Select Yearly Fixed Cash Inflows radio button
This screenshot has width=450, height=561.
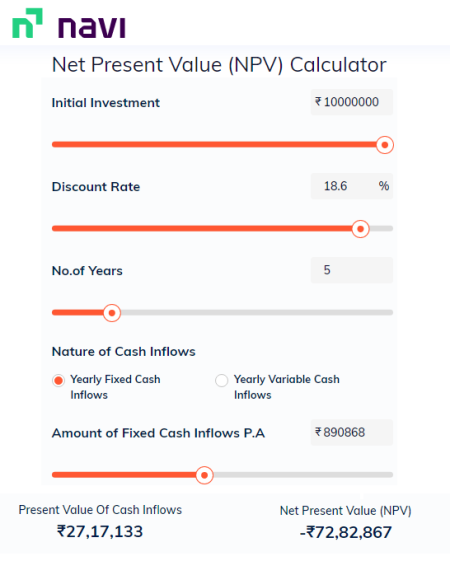[x=58, y=380]
